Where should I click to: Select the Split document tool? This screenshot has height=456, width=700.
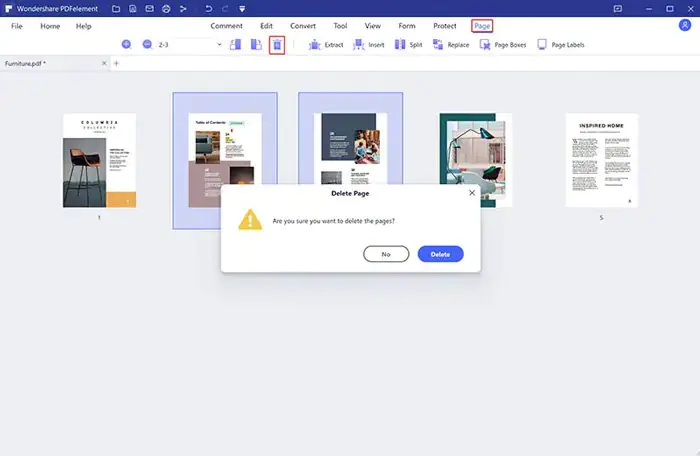[407, 45]
